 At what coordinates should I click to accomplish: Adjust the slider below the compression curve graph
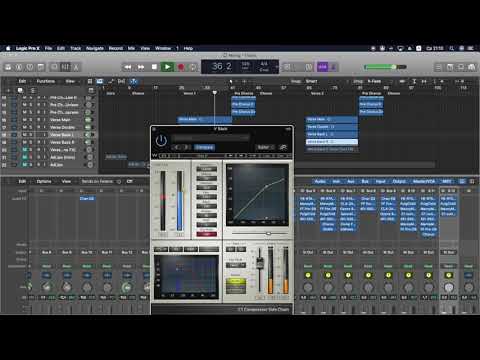click(268, 233)
